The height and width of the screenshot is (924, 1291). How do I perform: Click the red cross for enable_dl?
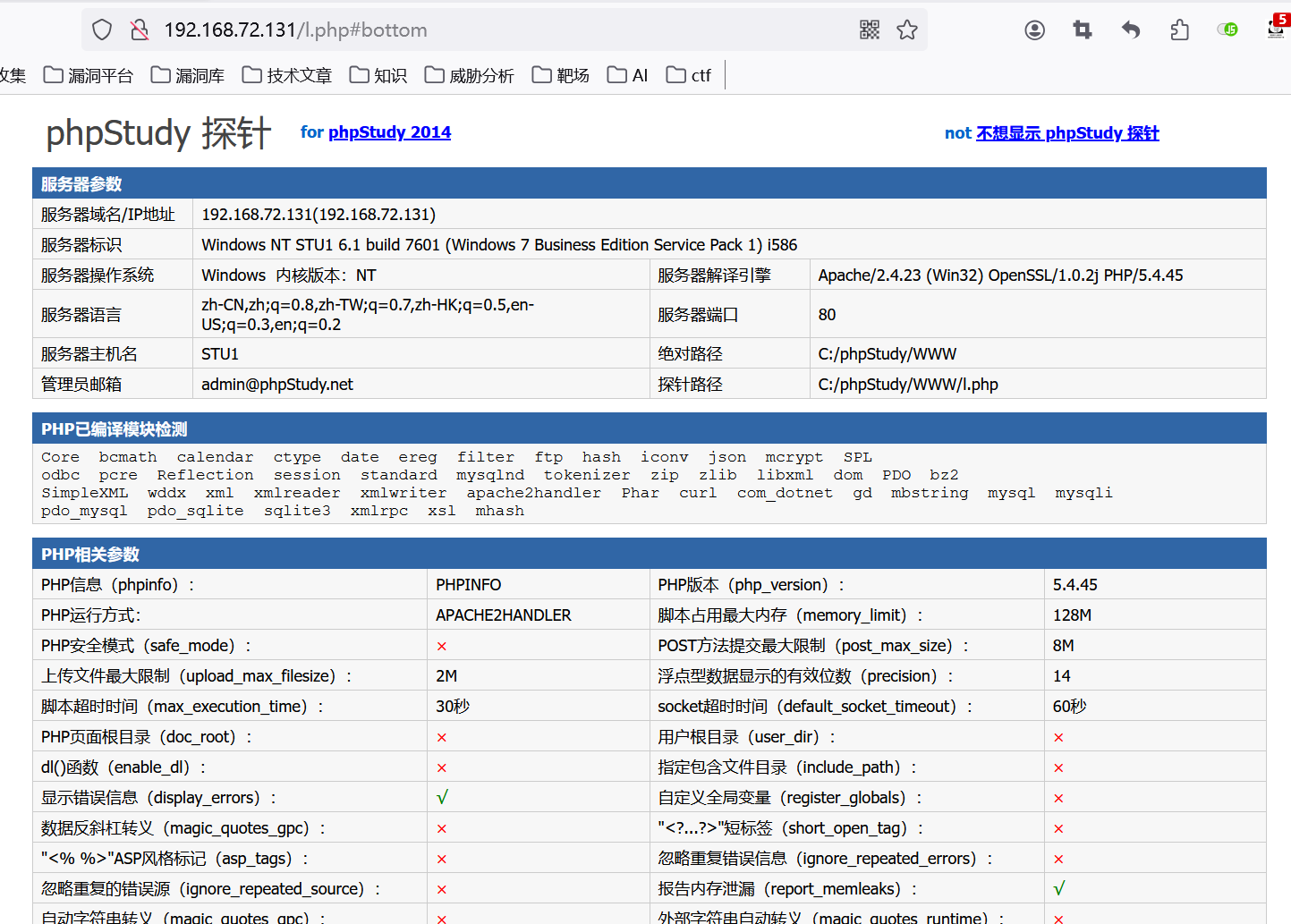click(442, 767)
